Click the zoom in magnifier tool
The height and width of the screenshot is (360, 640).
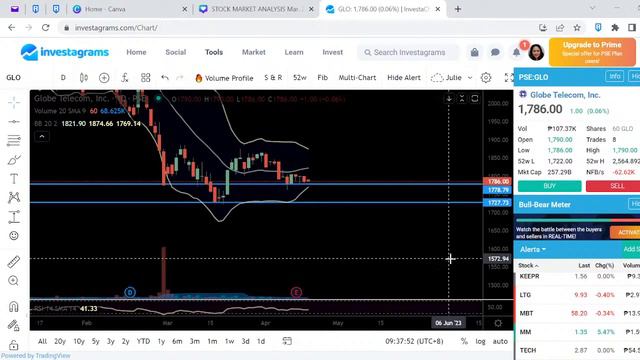[14, 281]
